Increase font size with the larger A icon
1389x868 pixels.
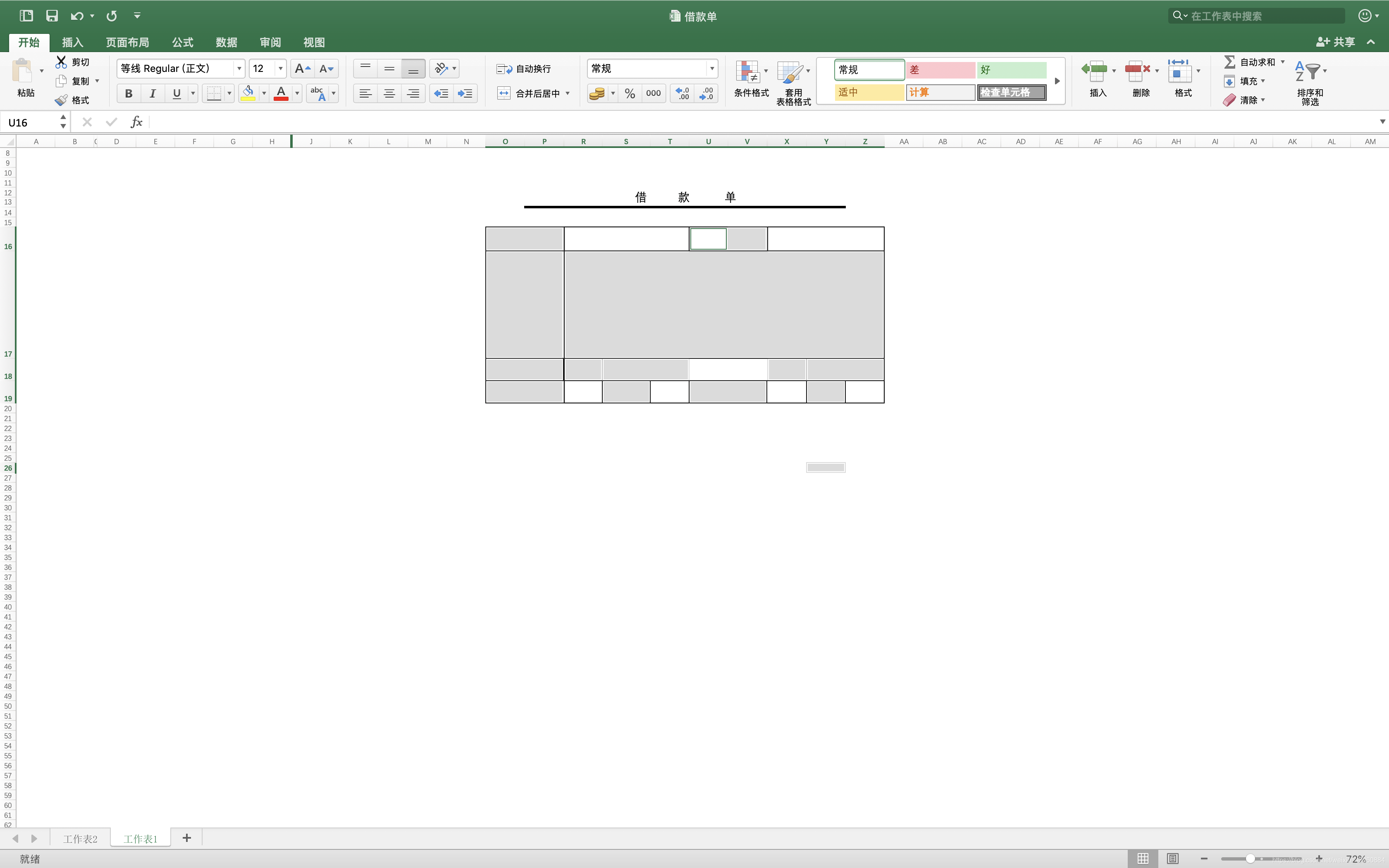302,69
